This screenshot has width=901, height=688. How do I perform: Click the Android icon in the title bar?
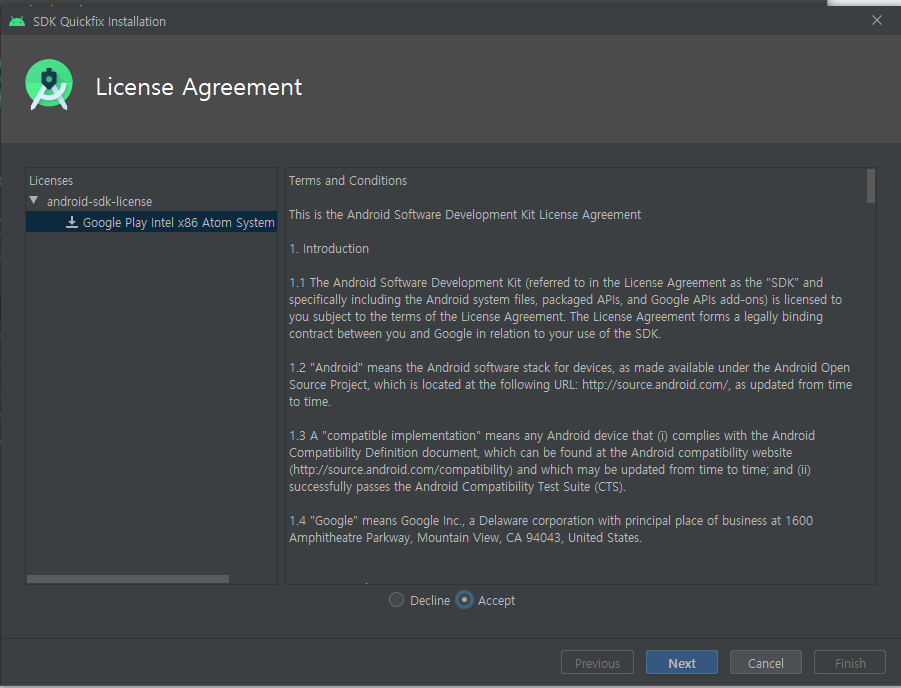(17, 21)
